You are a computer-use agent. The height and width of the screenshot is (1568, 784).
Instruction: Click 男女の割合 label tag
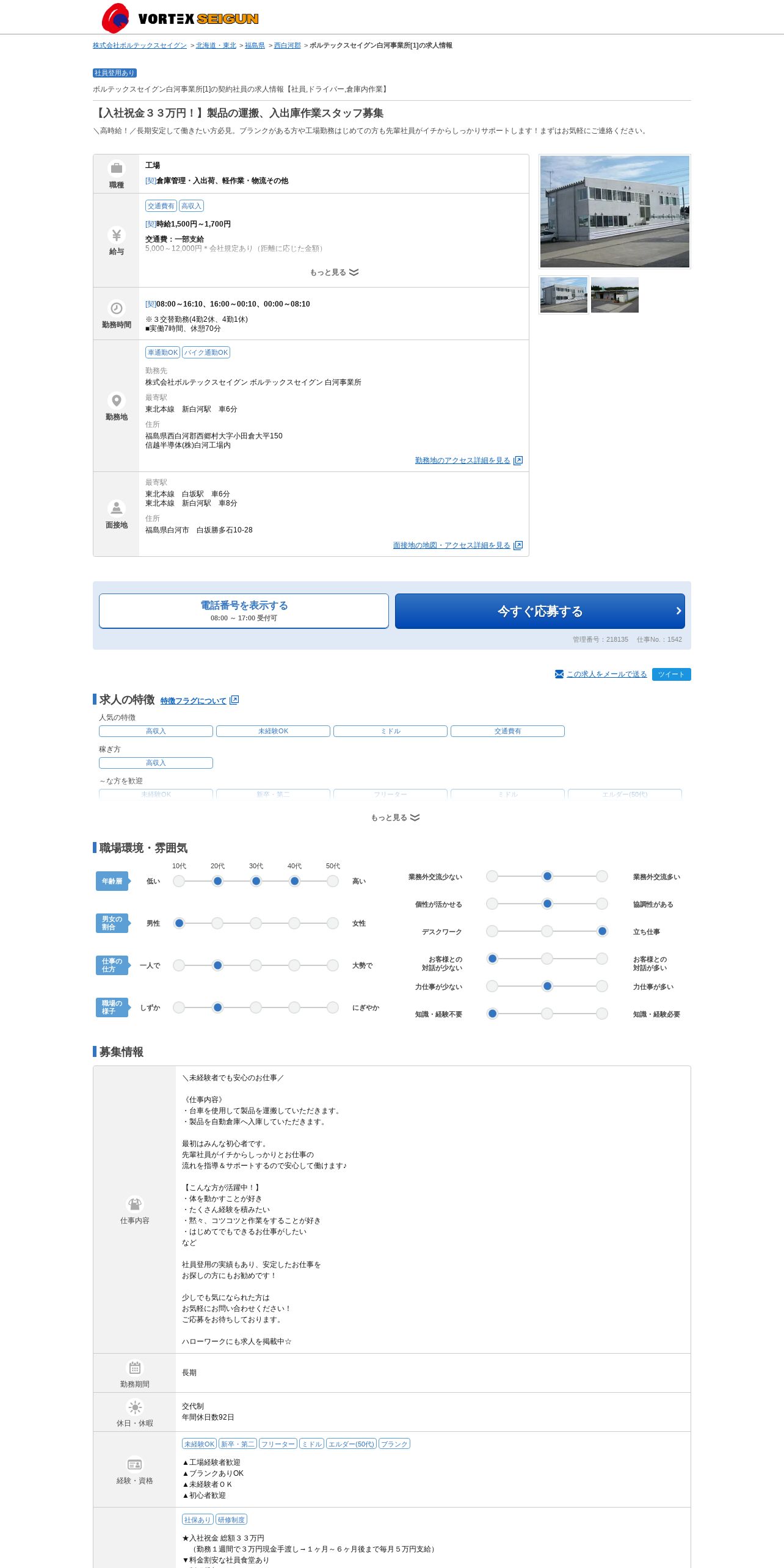(x=113, y=923)
